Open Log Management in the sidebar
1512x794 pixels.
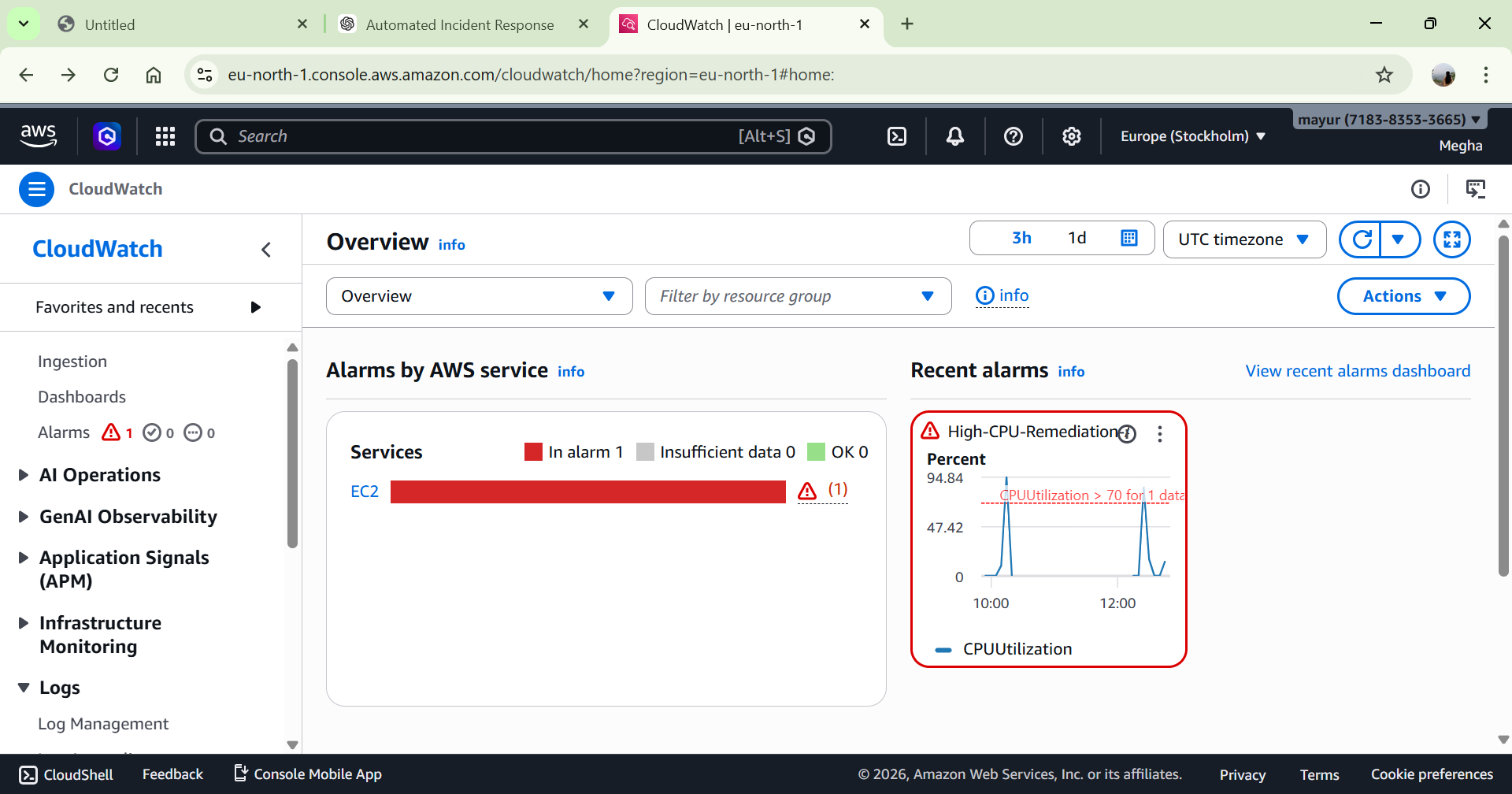(103, 724)
